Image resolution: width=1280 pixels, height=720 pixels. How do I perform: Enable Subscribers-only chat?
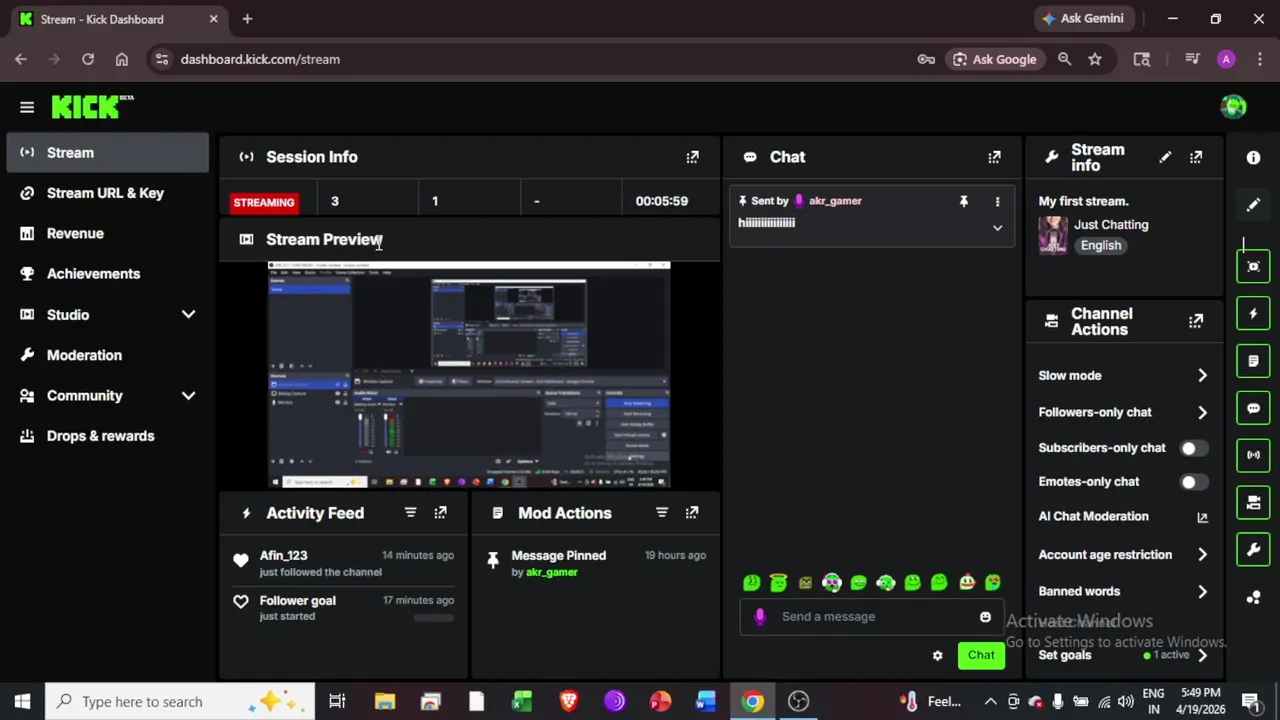tap(1193, 448)
